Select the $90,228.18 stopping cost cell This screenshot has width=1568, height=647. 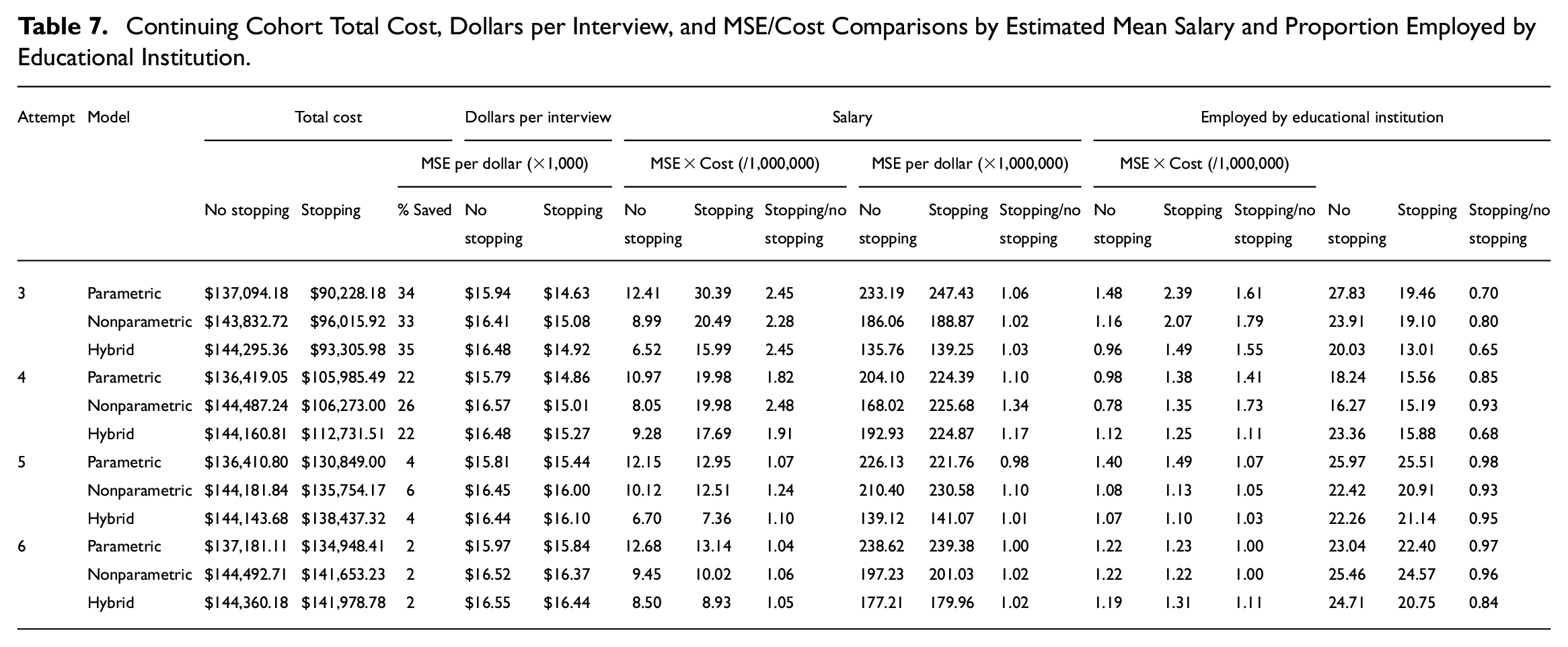348,293
